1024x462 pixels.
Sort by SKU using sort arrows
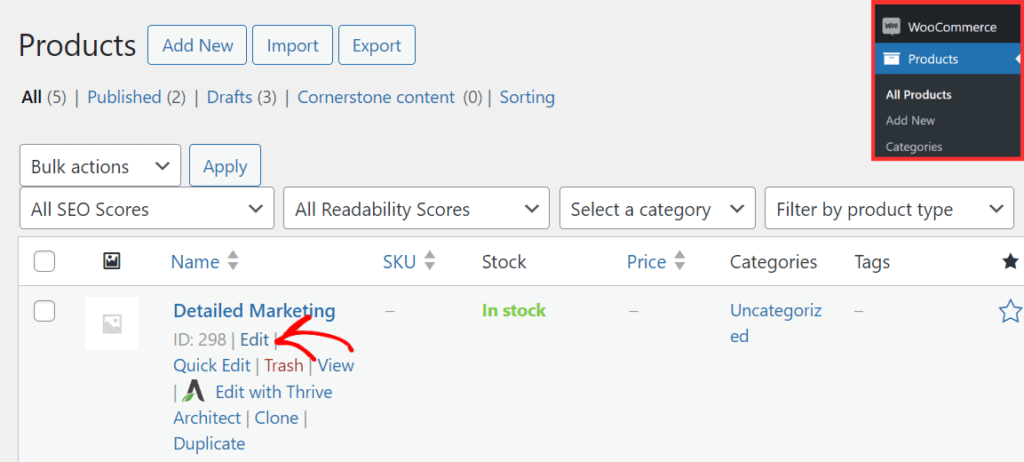[431, 262]
